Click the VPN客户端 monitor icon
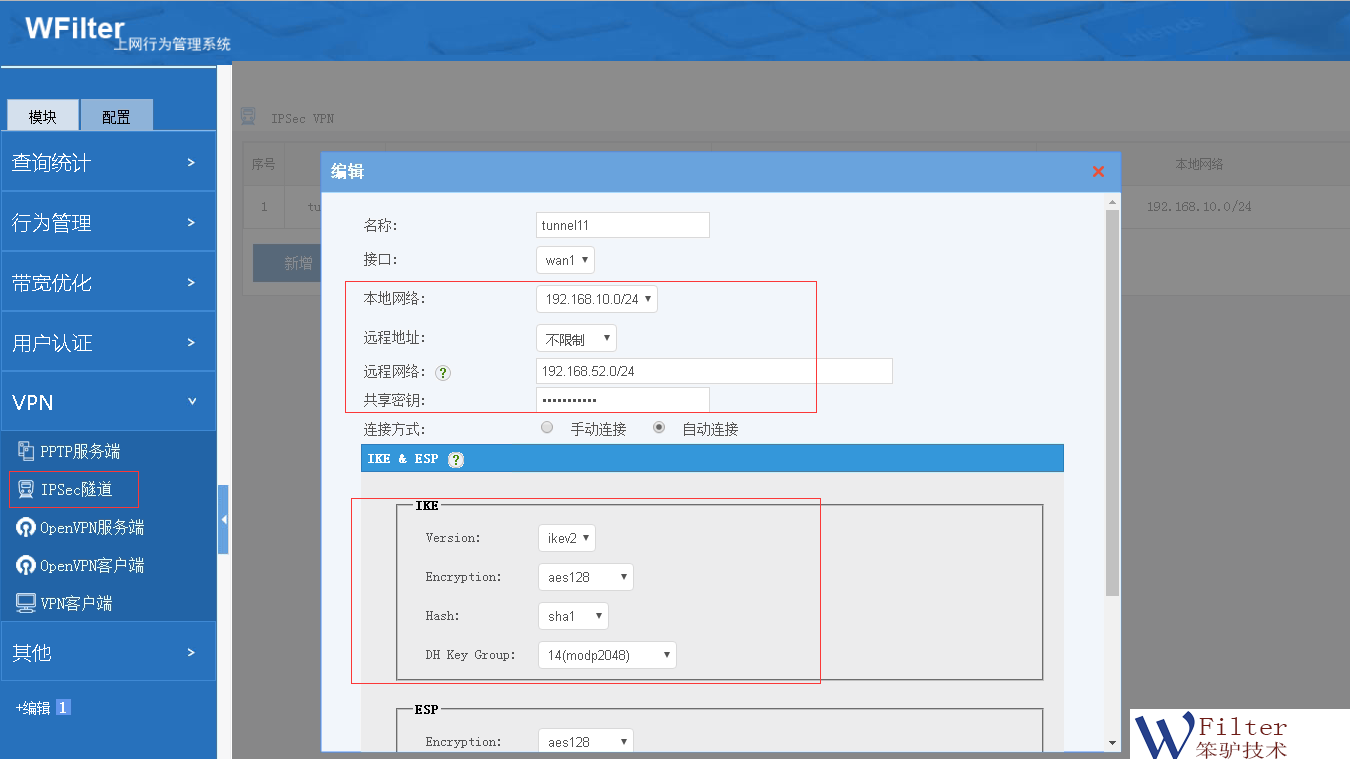The width and height of the screenshot is (1350, 759). 26,603
